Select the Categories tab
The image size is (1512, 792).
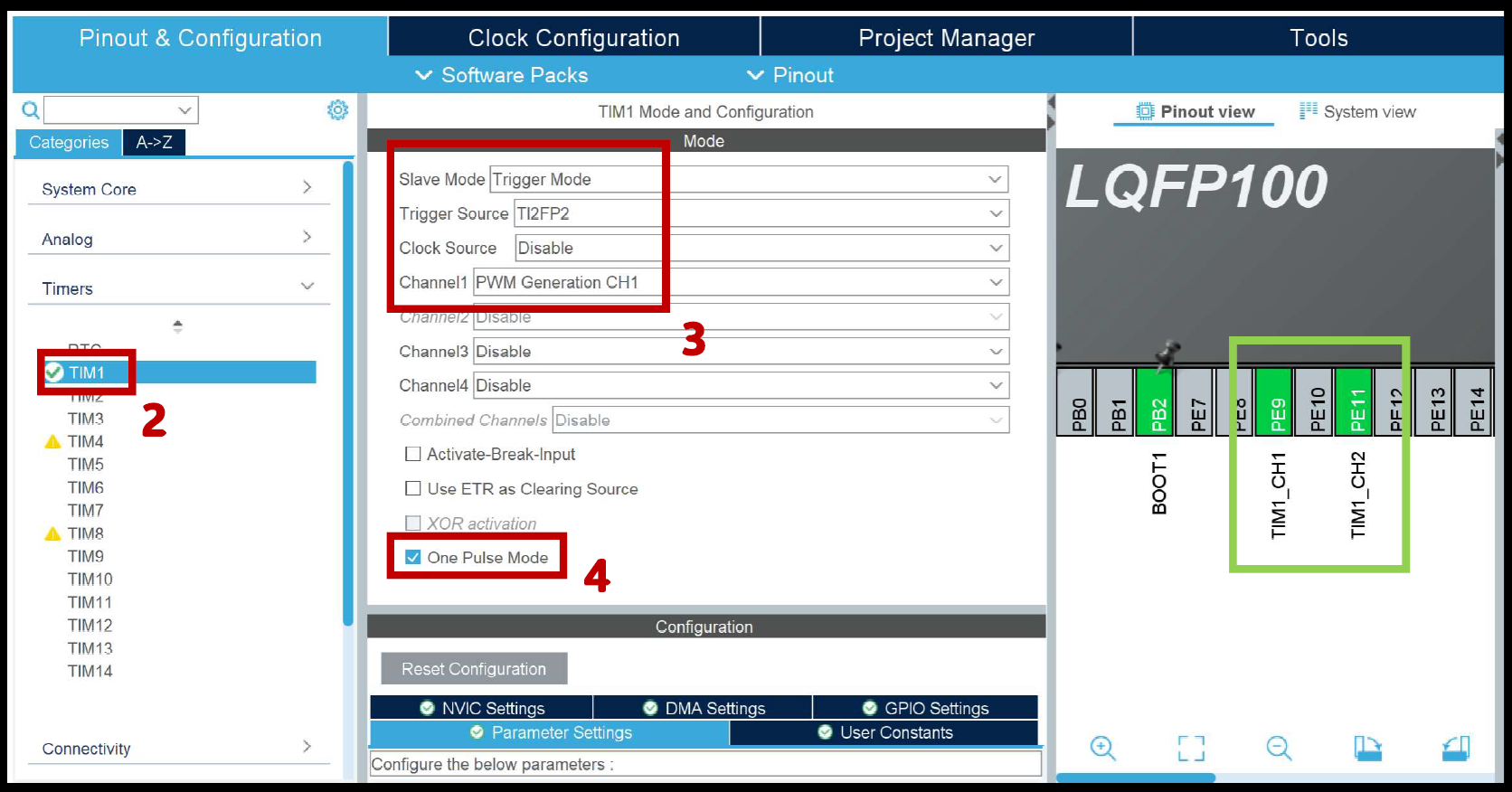pos(69,142)
